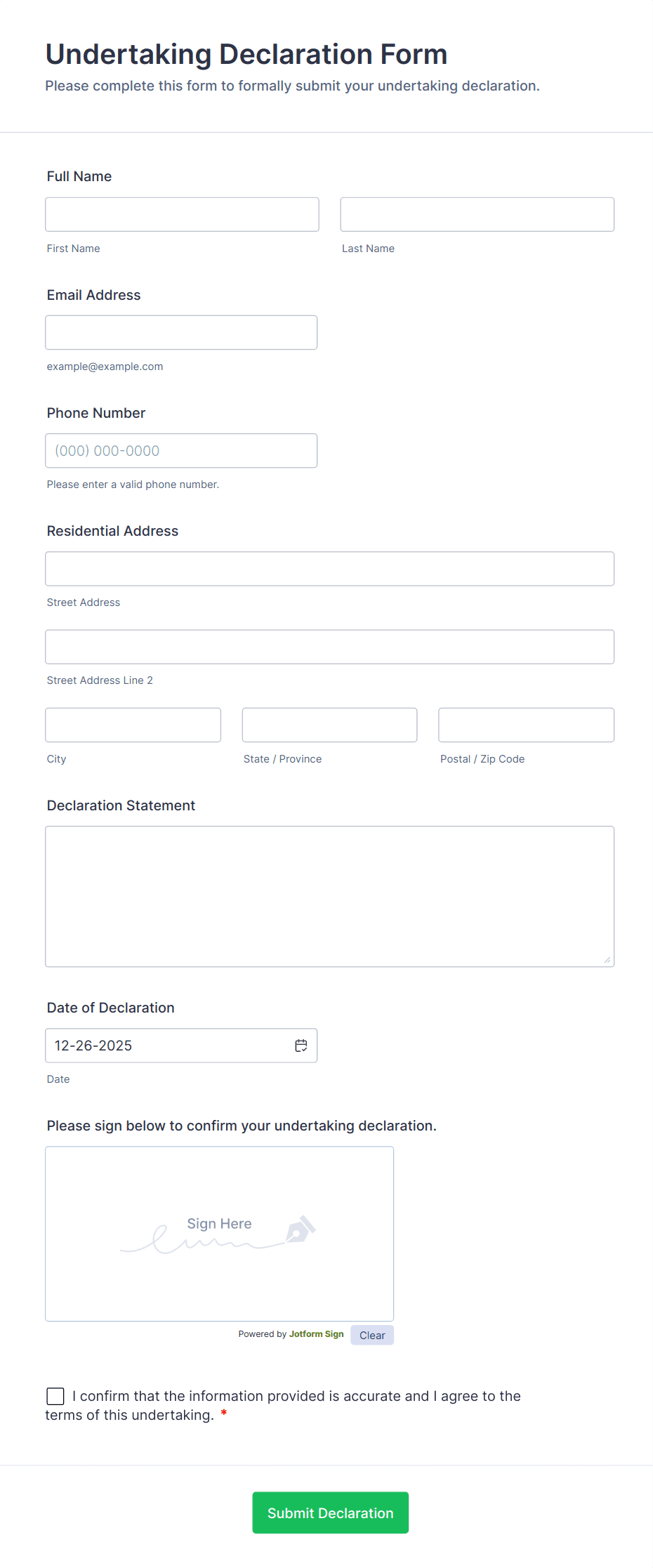Click the Street Address field
This screenshot has width=653, height=1568.
(329, 569)
